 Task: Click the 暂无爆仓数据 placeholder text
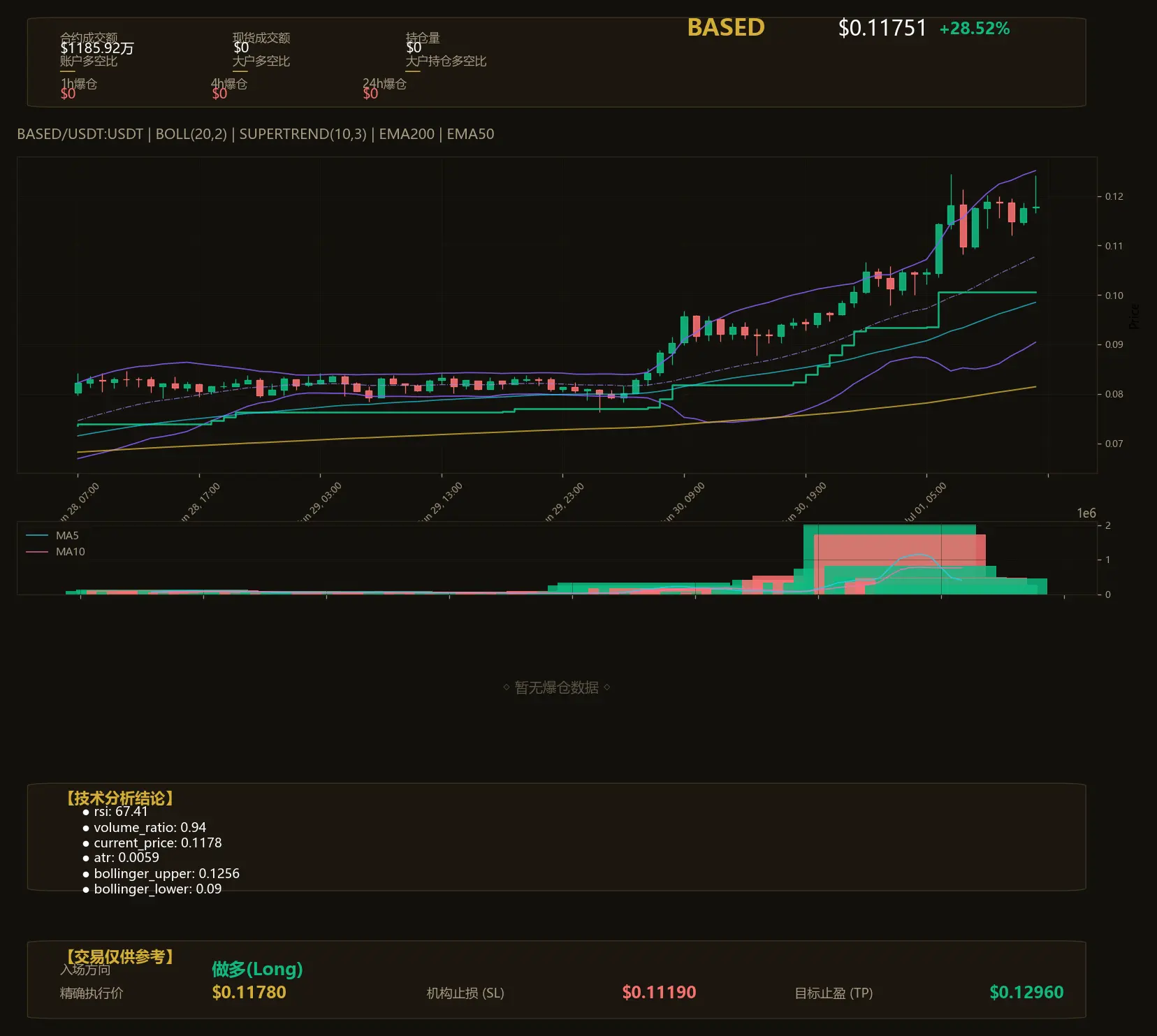click(557, 687)
